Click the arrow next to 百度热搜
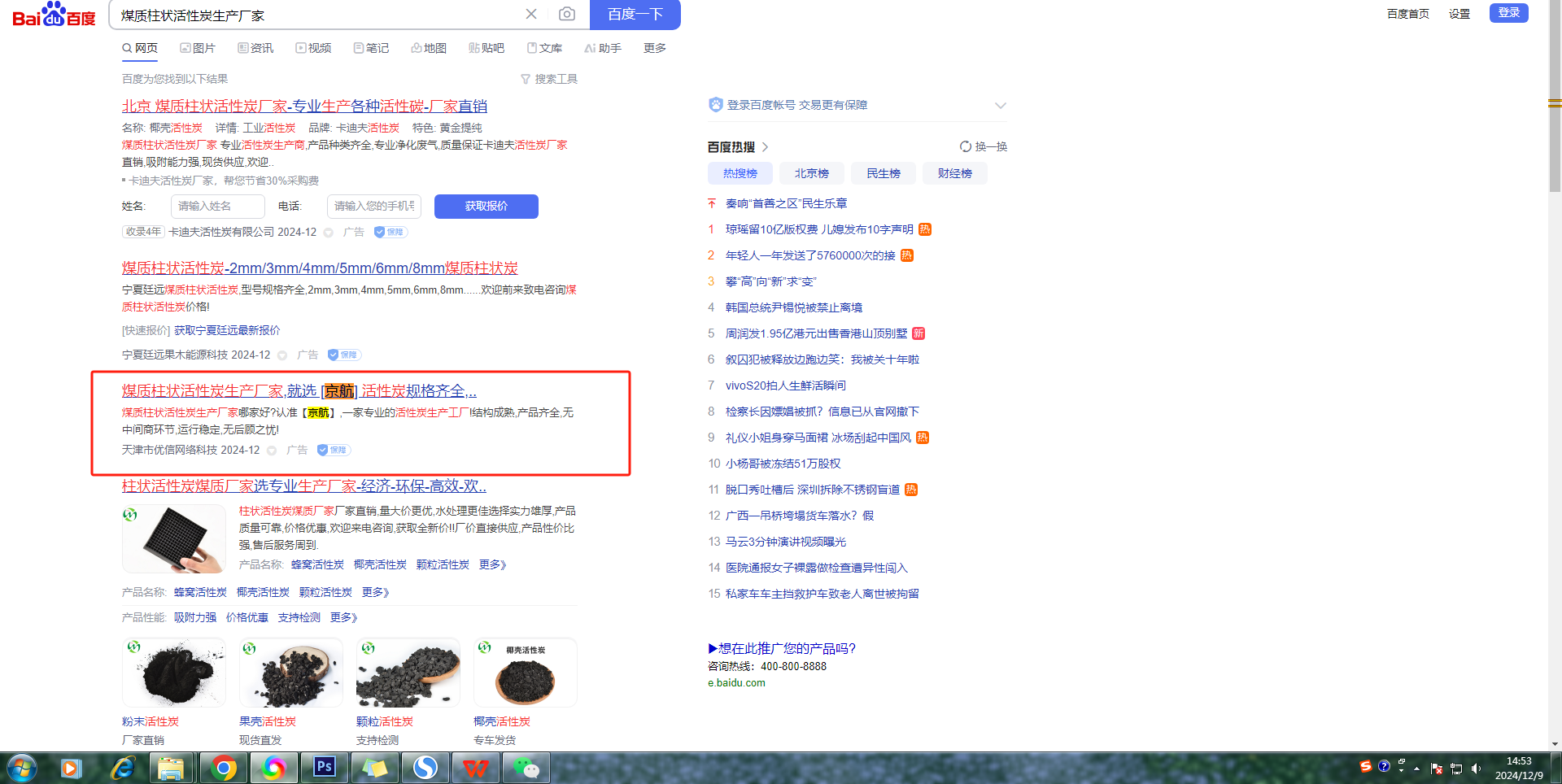 point(765,147)
